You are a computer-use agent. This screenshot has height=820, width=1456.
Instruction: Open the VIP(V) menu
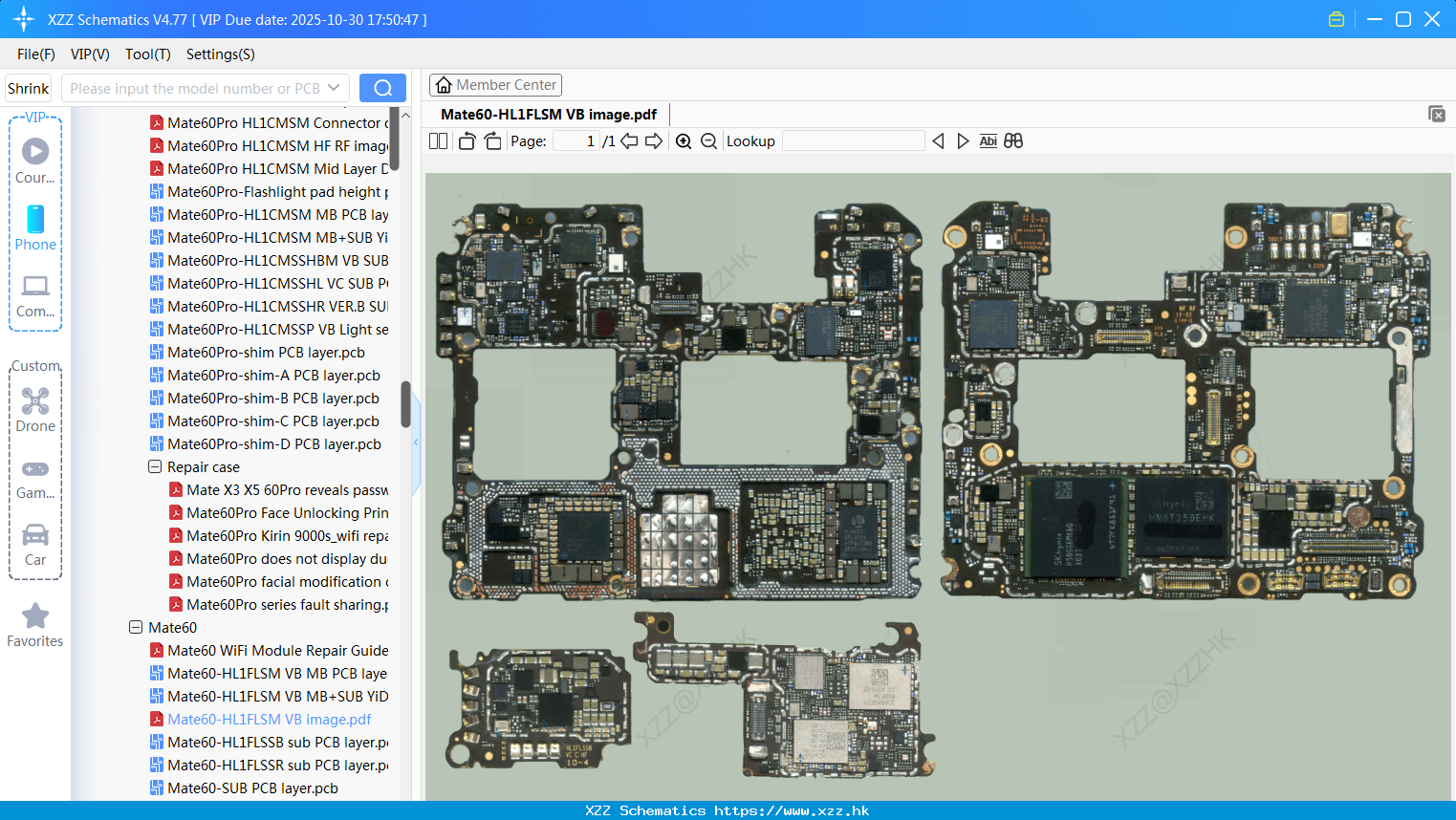pyautogui.click(x=90, y=54)
